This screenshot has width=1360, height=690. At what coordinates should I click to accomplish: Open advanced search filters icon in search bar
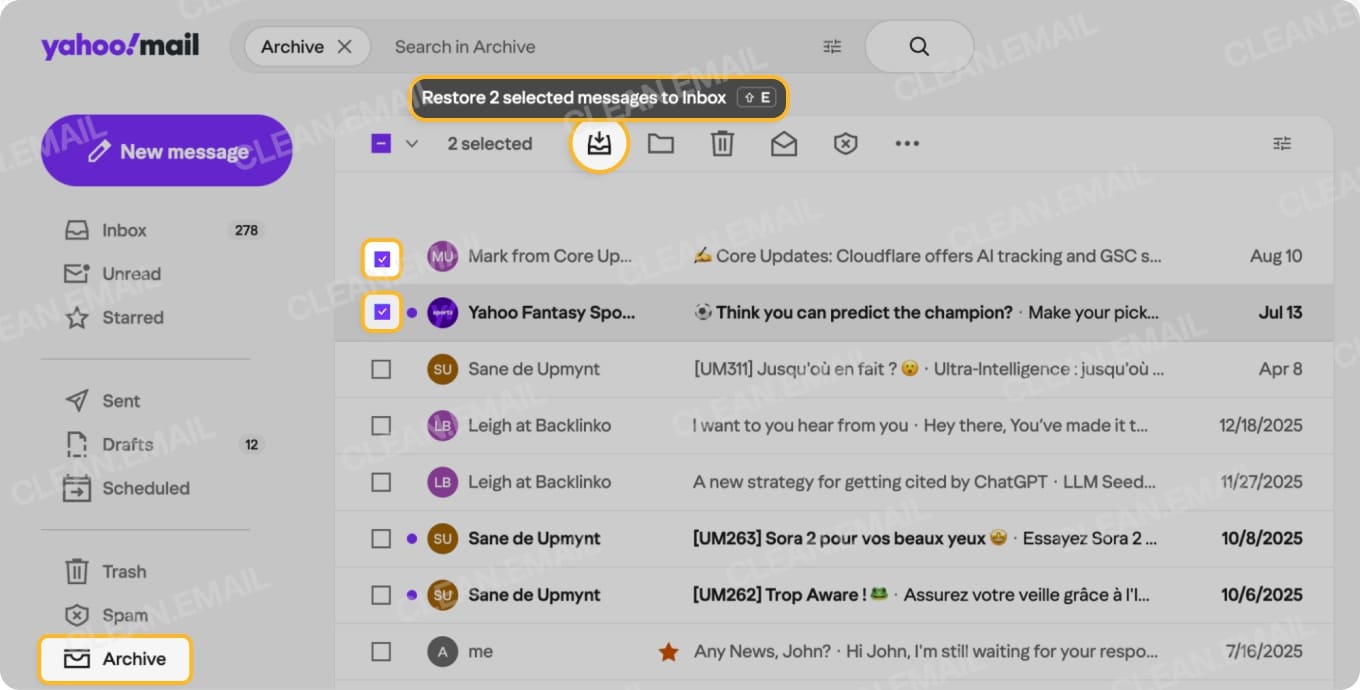832,46
